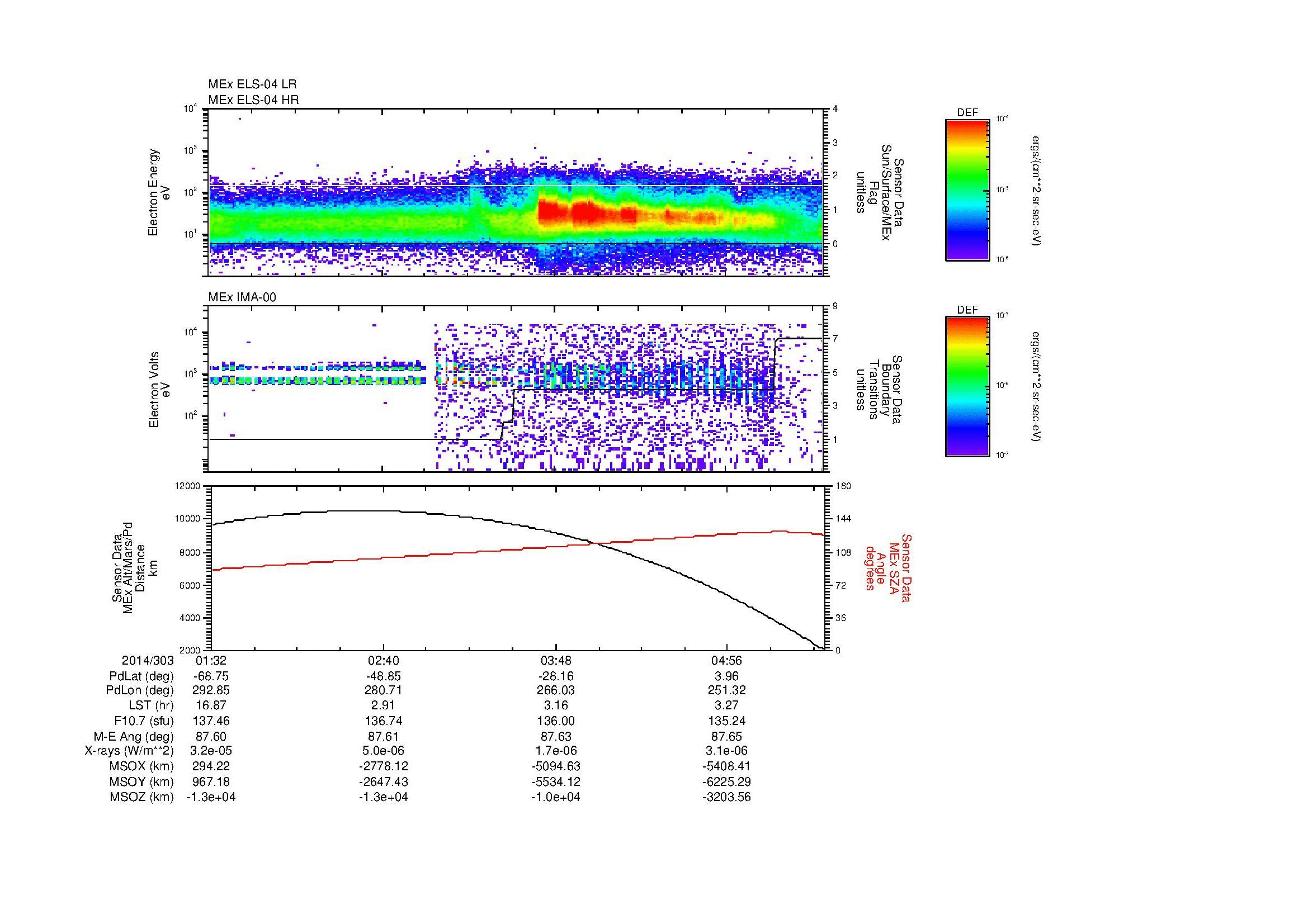Viewport: 1308px width, 924px height.
Task: Click the 'MSOZ (km)' row label
Action: tap(142, 797)
